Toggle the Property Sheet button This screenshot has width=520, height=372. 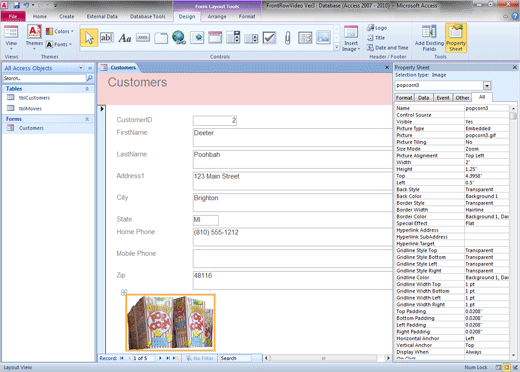(456, 38)
